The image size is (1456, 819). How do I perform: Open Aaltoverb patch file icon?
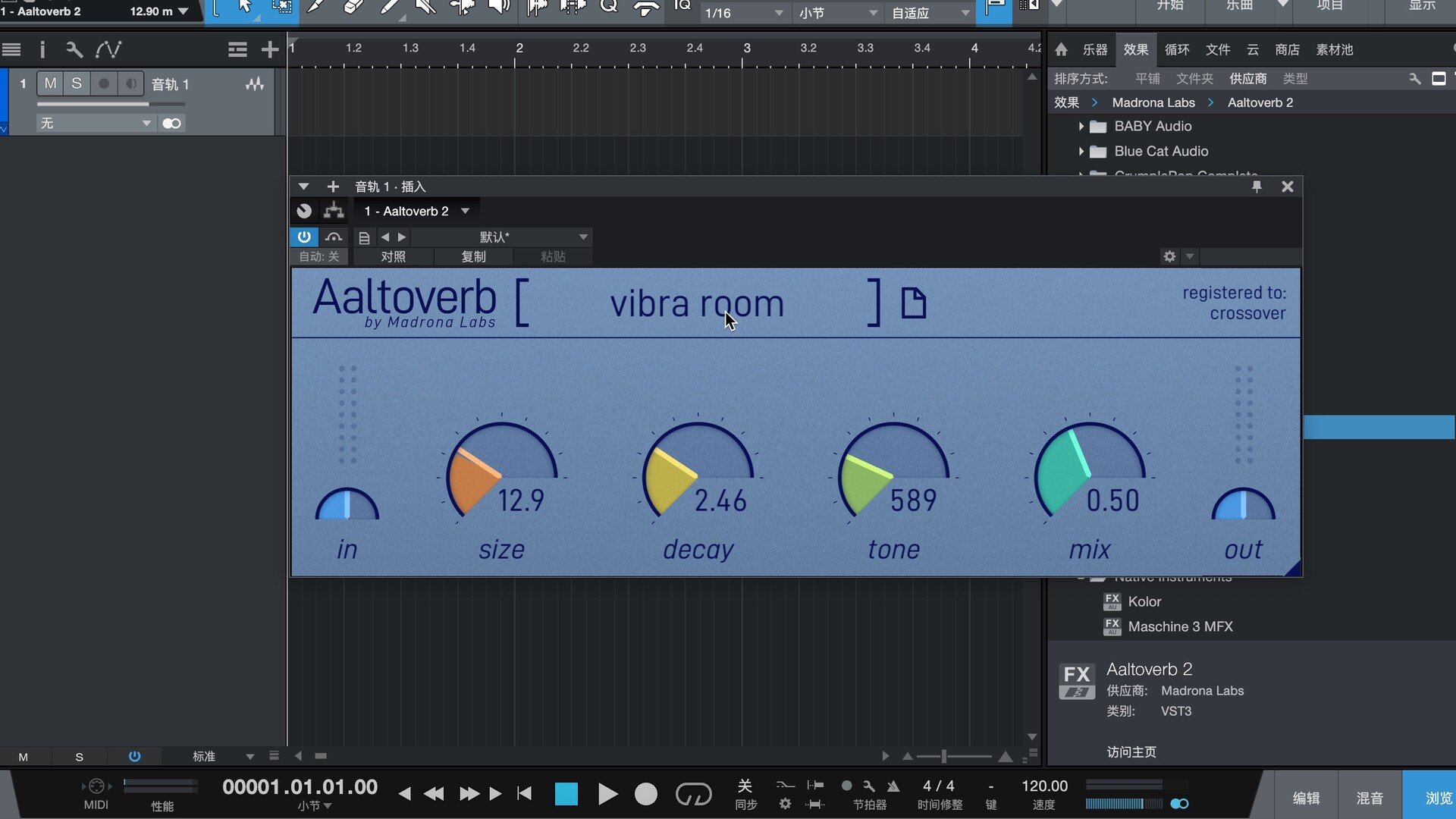point(913,303)
